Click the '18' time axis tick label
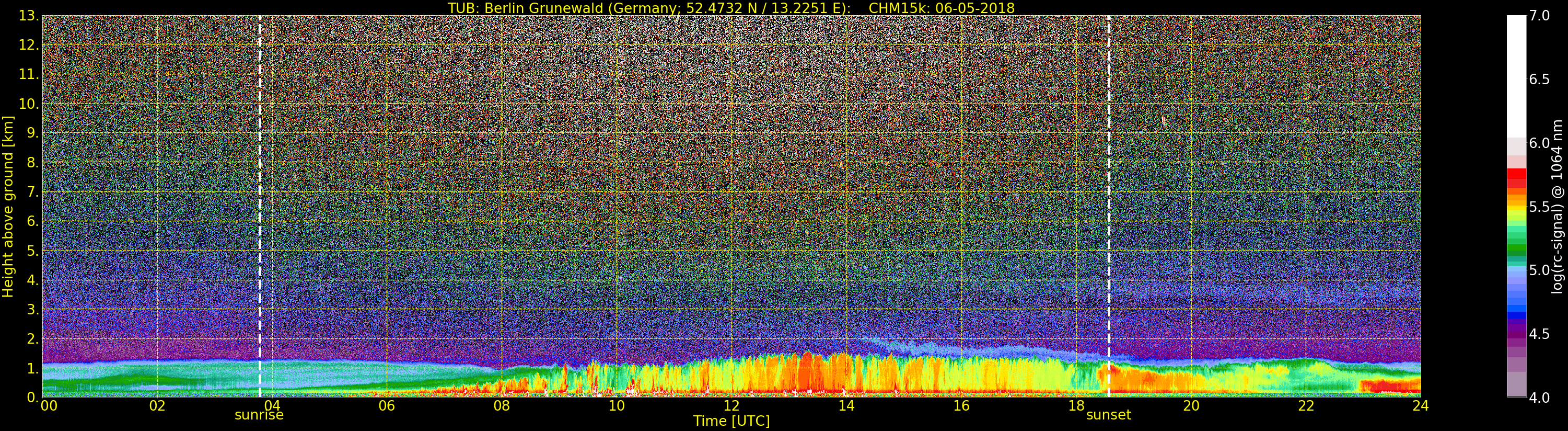 1076,406
